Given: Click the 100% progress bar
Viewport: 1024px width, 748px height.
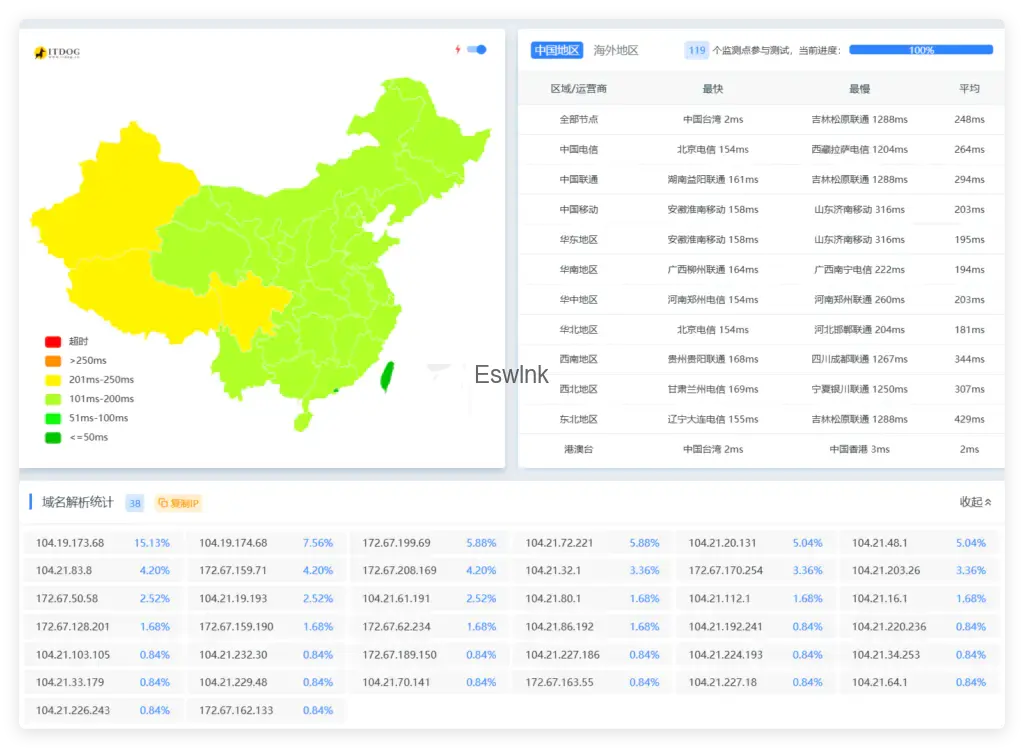Looking at the screenshot, I should [920, 50].
